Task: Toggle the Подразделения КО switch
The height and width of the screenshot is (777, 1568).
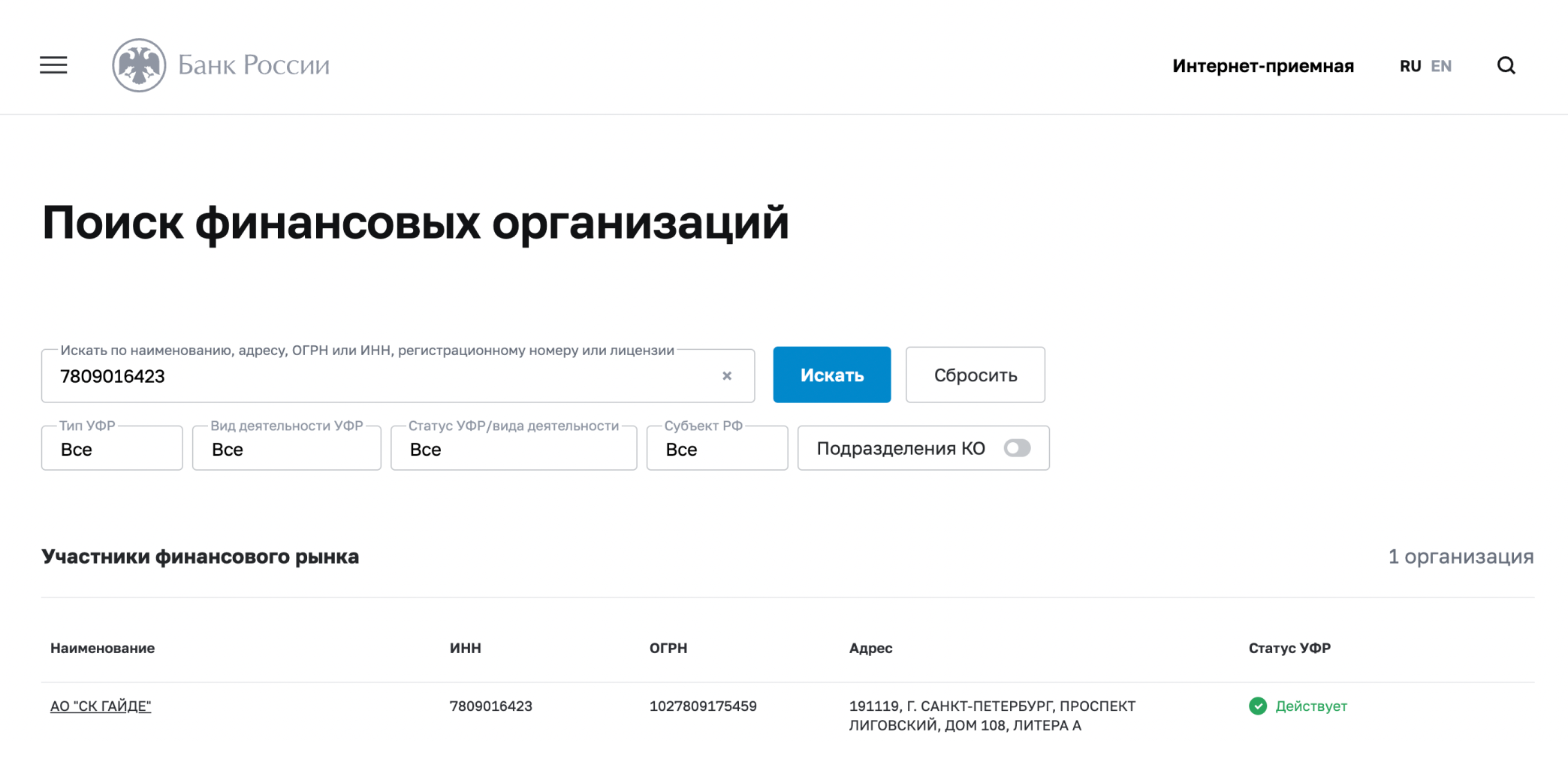Action: pos(1017,448)
